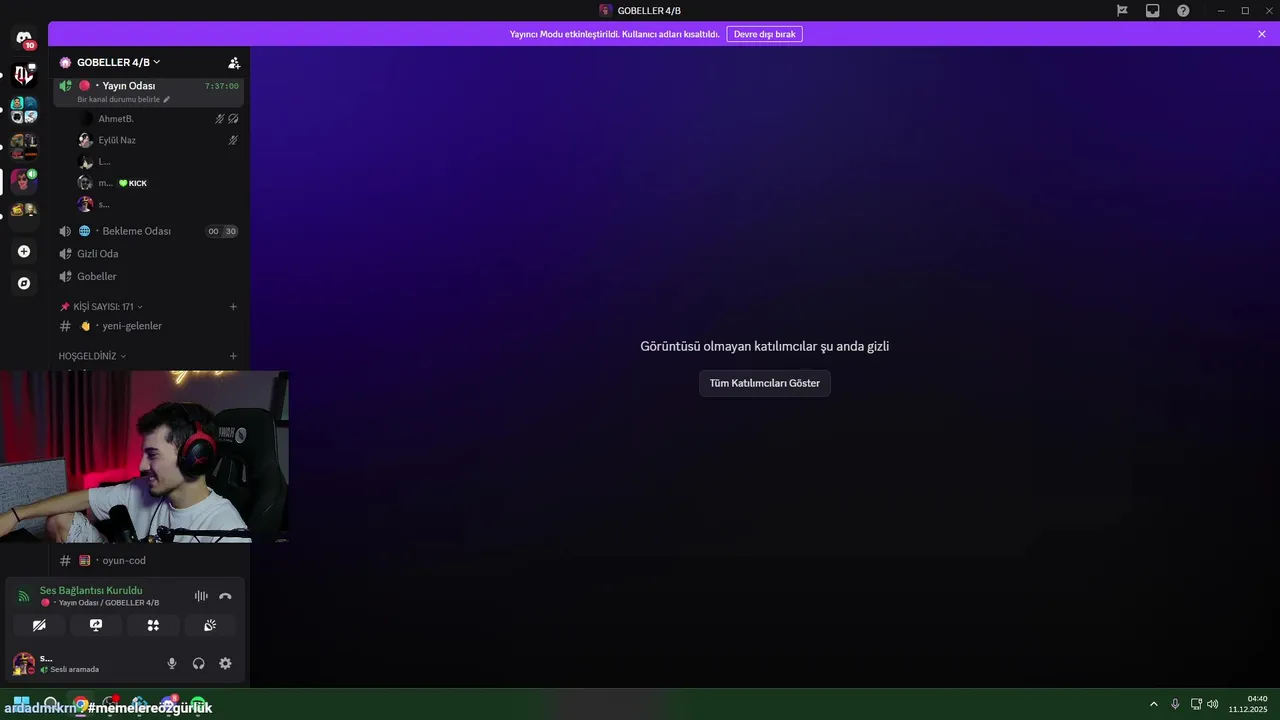This screenshot has height=720, width=1280.
Task: Click Devre dışı bırak in streamer banner
Action: 764,34
